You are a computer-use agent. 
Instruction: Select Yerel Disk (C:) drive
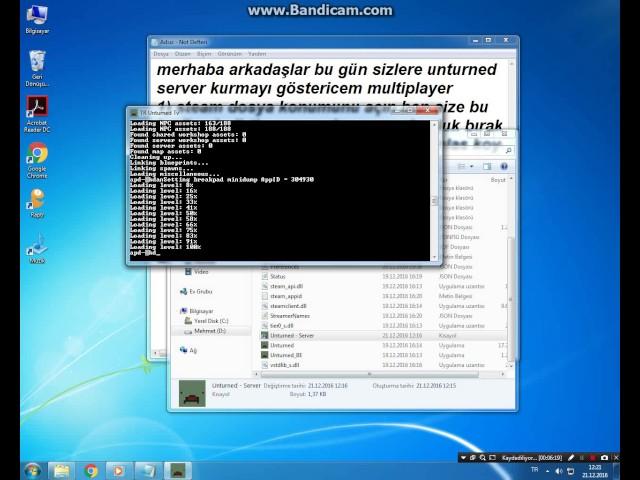(x=207, y=321)
